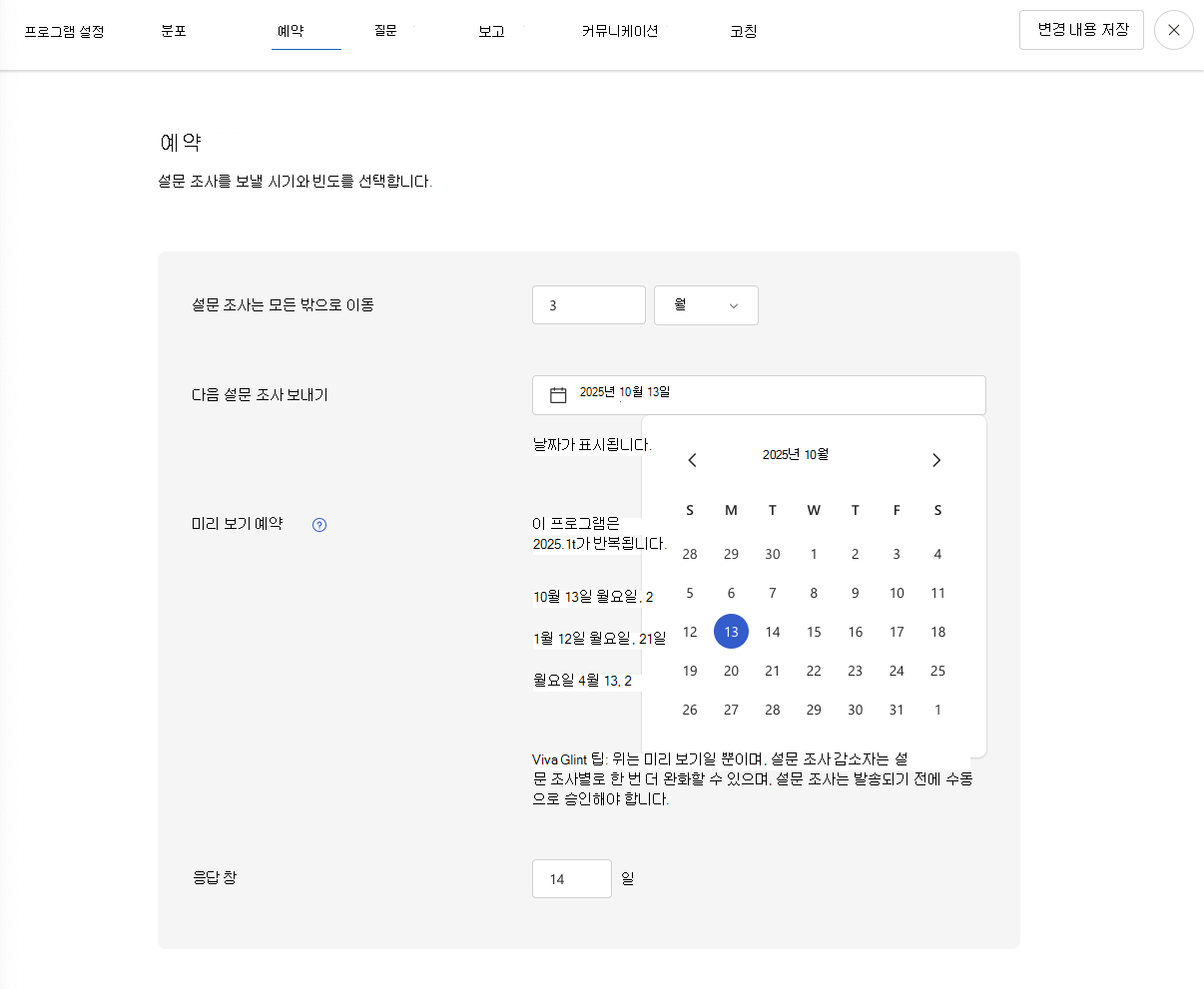Open the 코칭 tab

(743, 30)
